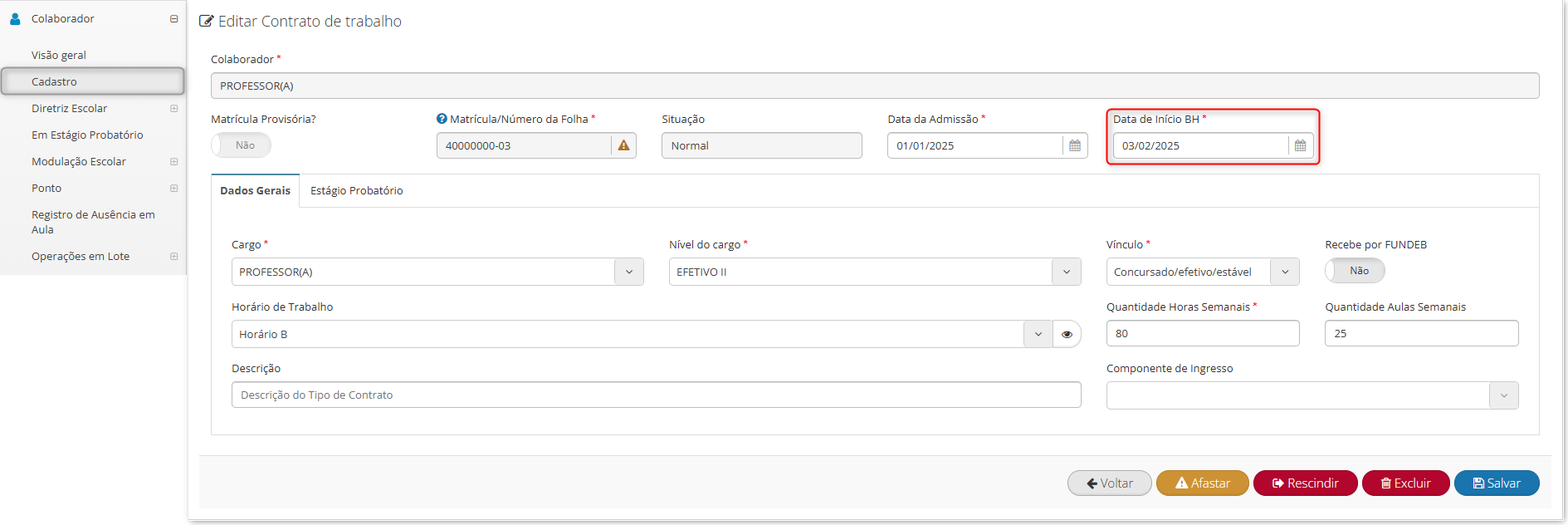
Task: Switch to the Estágio Probatório tab
Action: coord(357,190)
